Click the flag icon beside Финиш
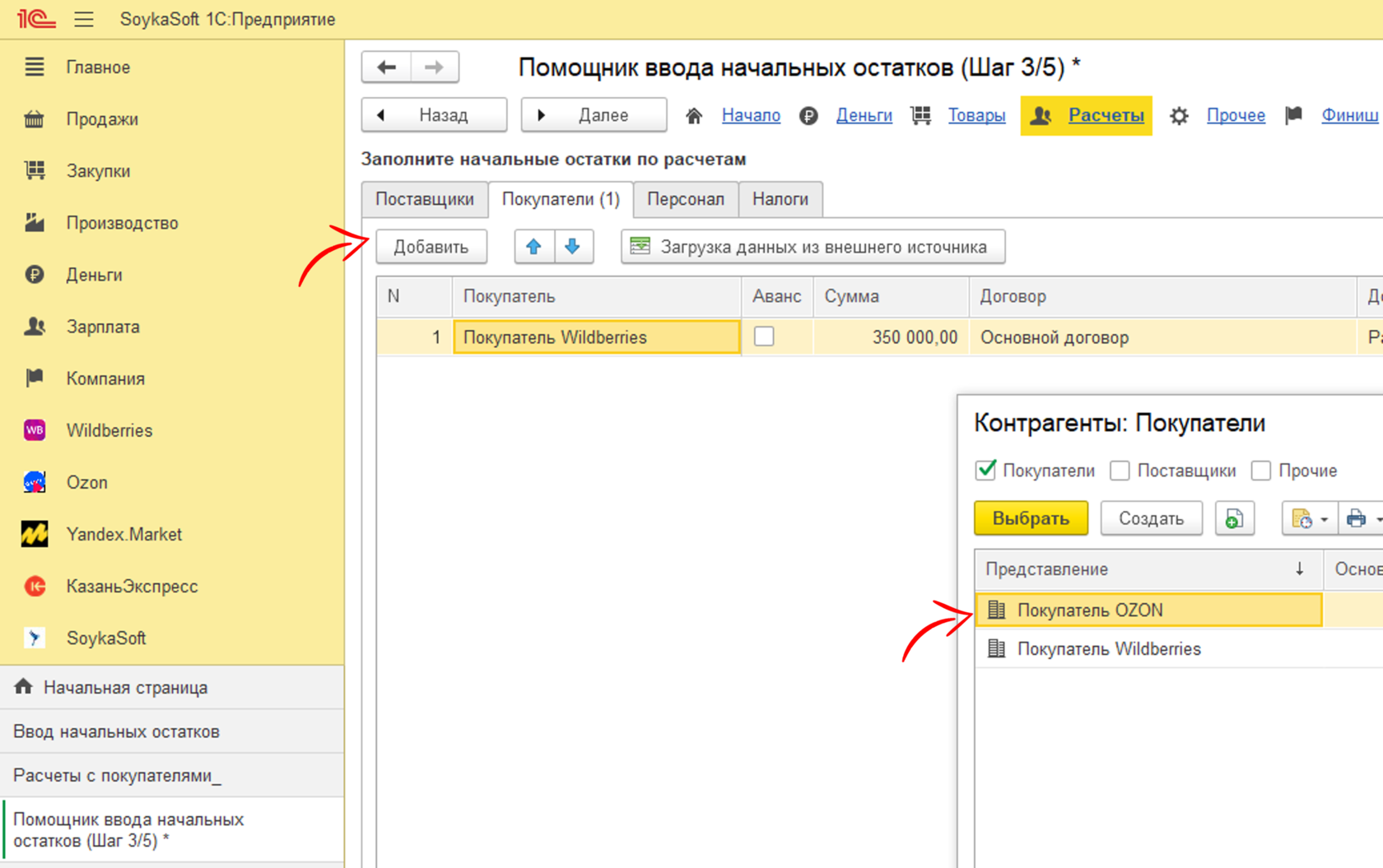This screenshot has width=1383, height=868. (x=1294, y=115)
